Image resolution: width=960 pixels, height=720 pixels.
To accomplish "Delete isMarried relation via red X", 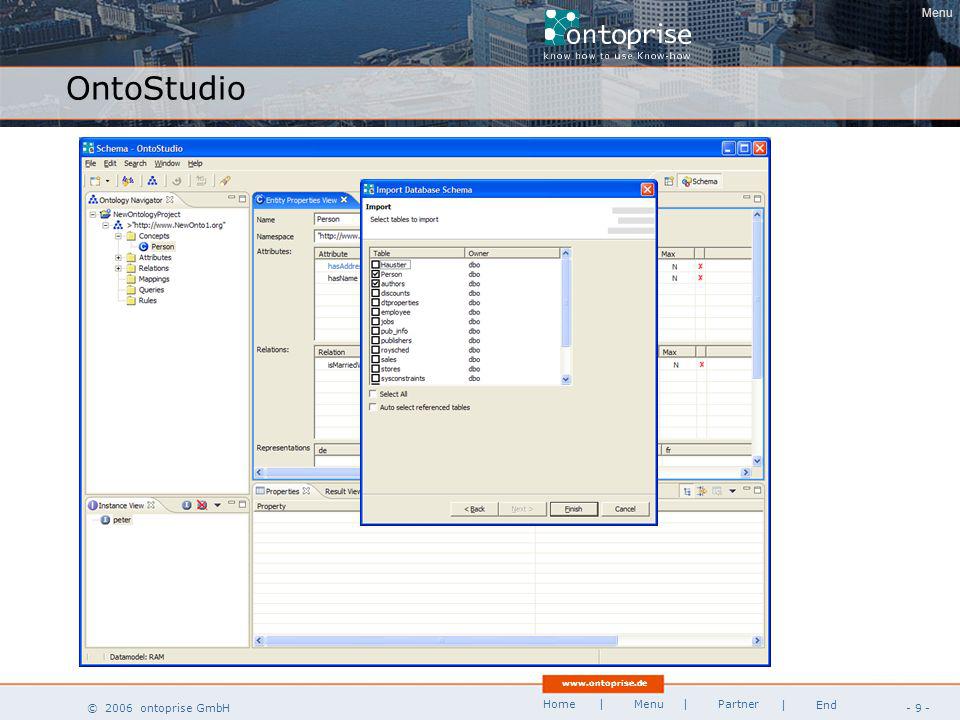I will (x=701, y=364).
